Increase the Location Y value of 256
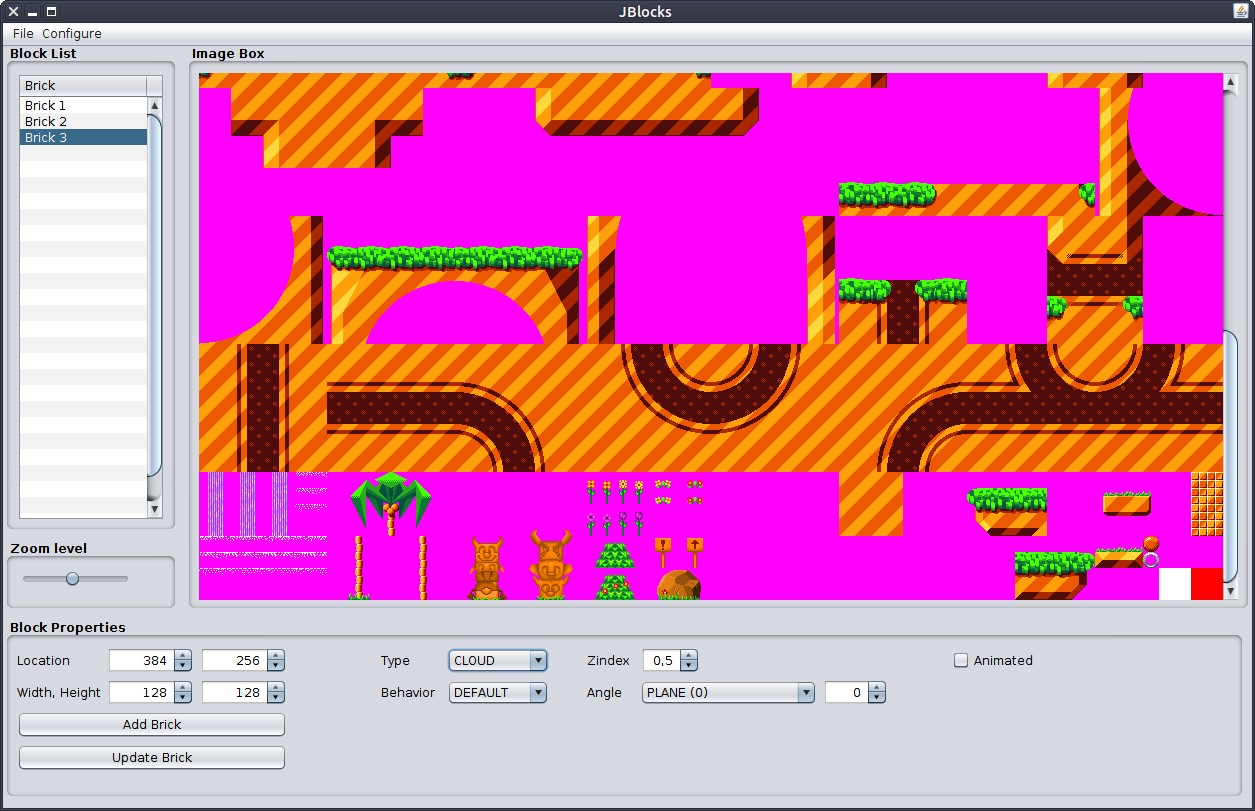1255x811 pixels. point(276,655)
